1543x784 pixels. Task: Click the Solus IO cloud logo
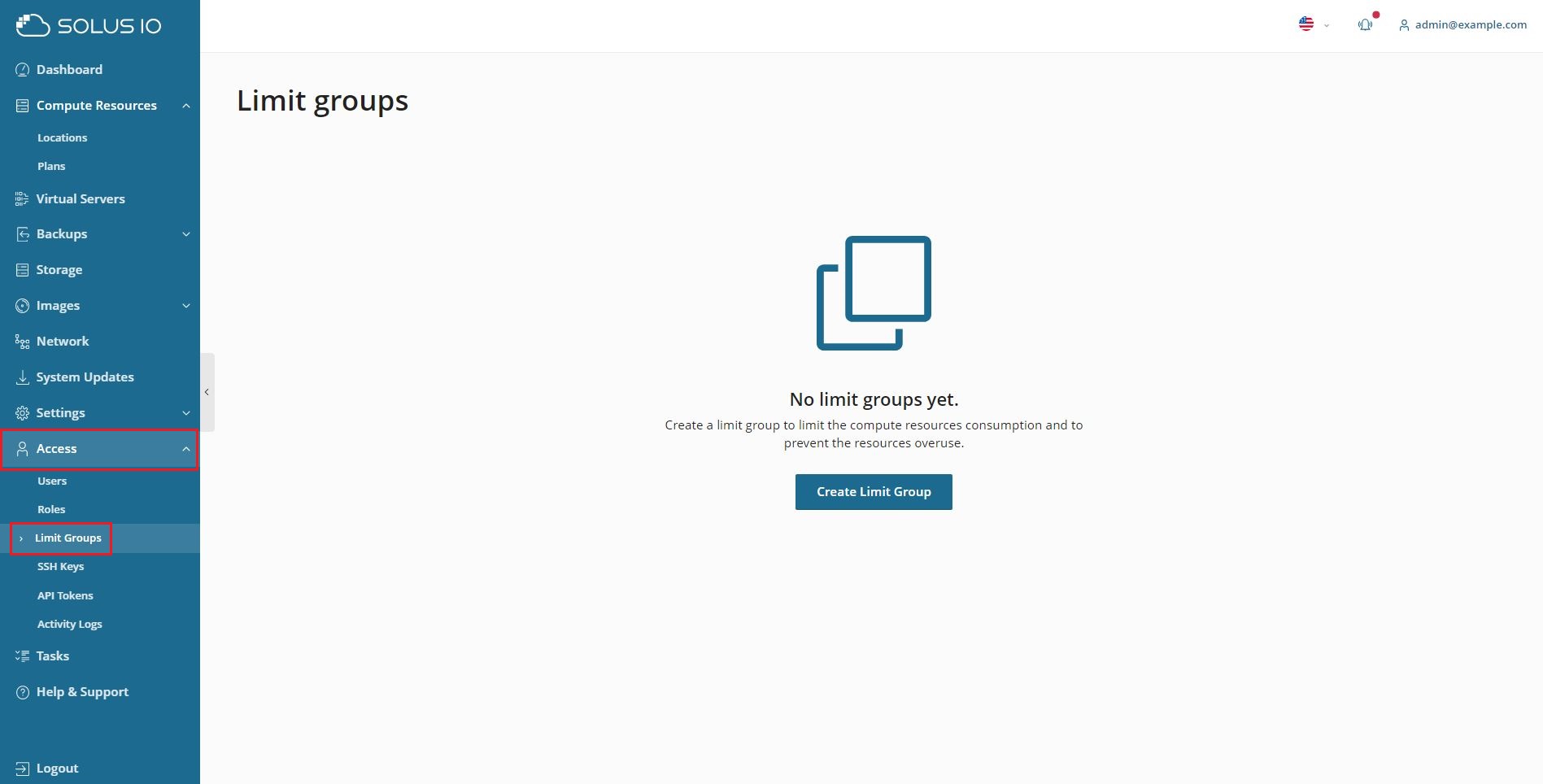[x=33, y=26]
